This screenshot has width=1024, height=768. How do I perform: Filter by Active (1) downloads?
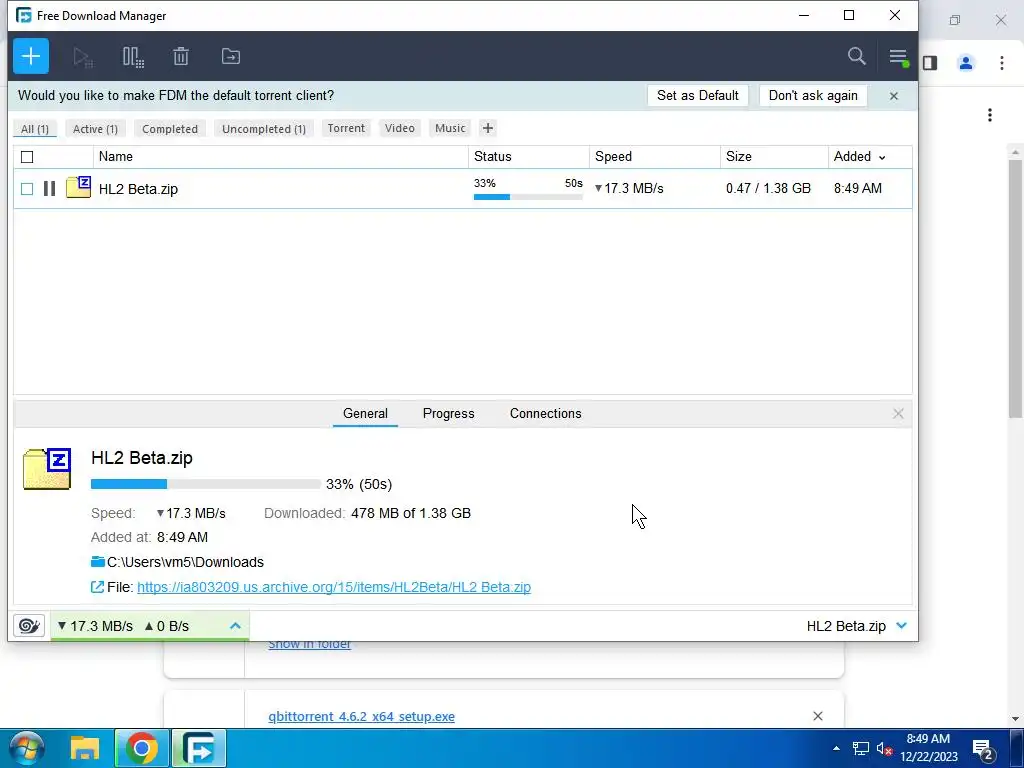(x=95, y=129)
